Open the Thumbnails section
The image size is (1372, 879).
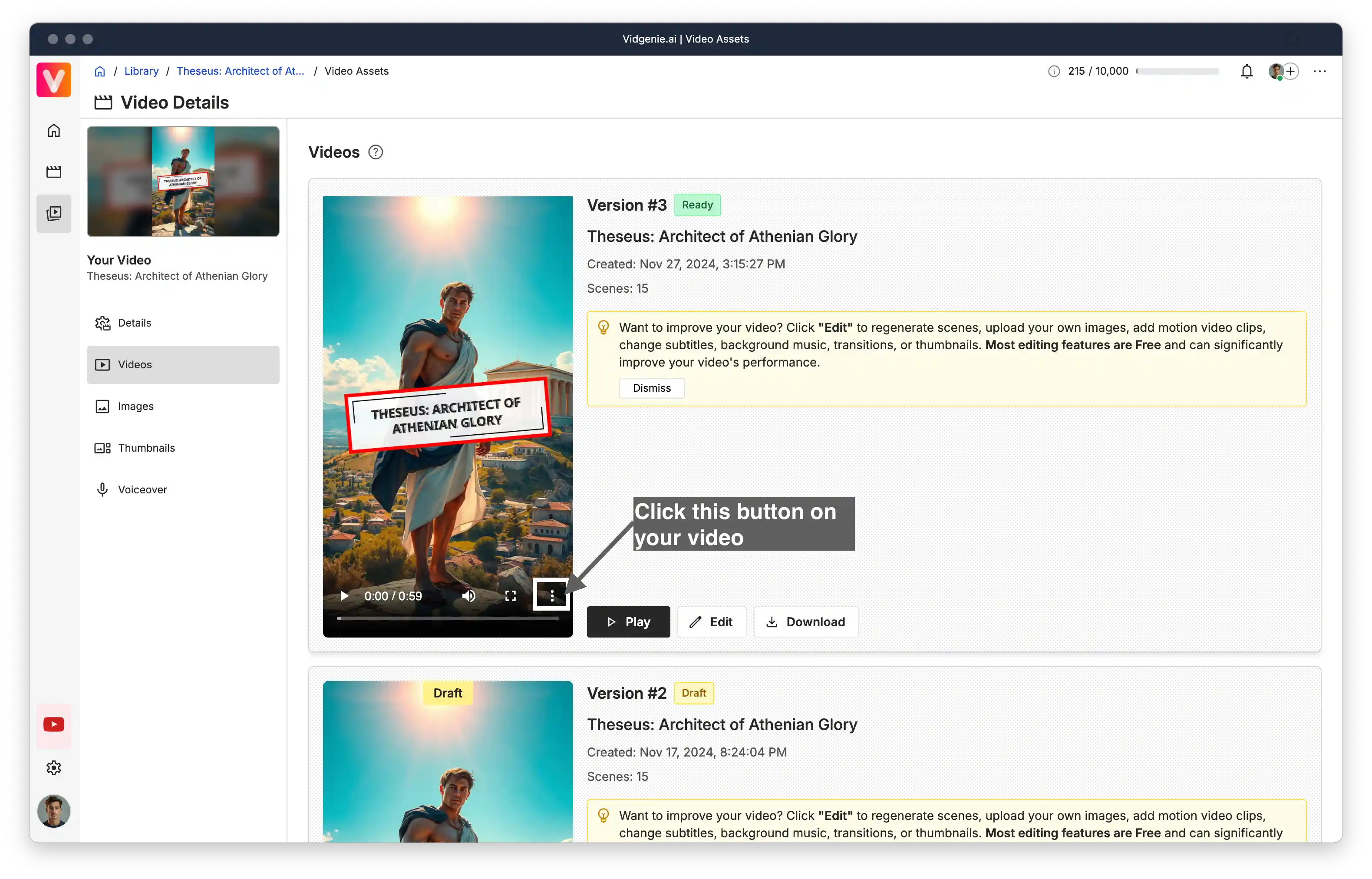tap(183, 448)
